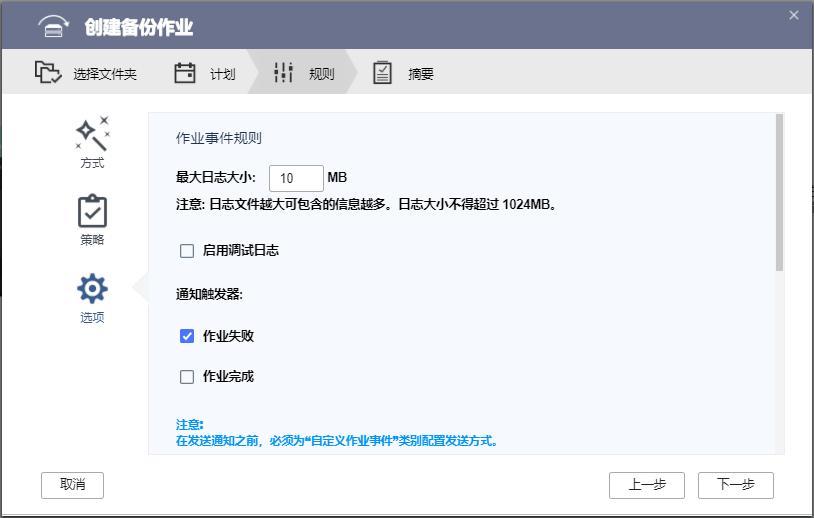
Task: Click the 方式 label in sidebar
Action: click(x=92, y=163)
